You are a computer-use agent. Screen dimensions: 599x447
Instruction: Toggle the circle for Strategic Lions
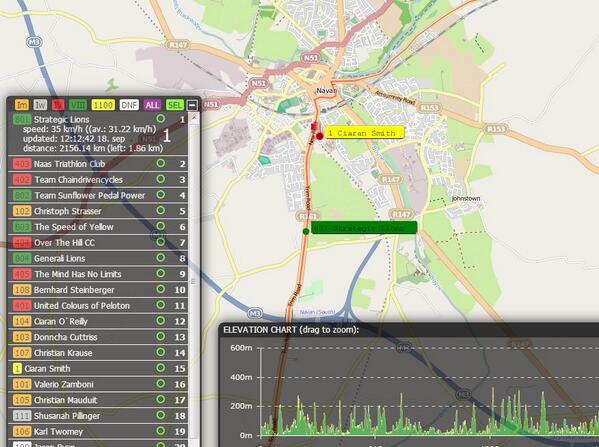point(161,118)
